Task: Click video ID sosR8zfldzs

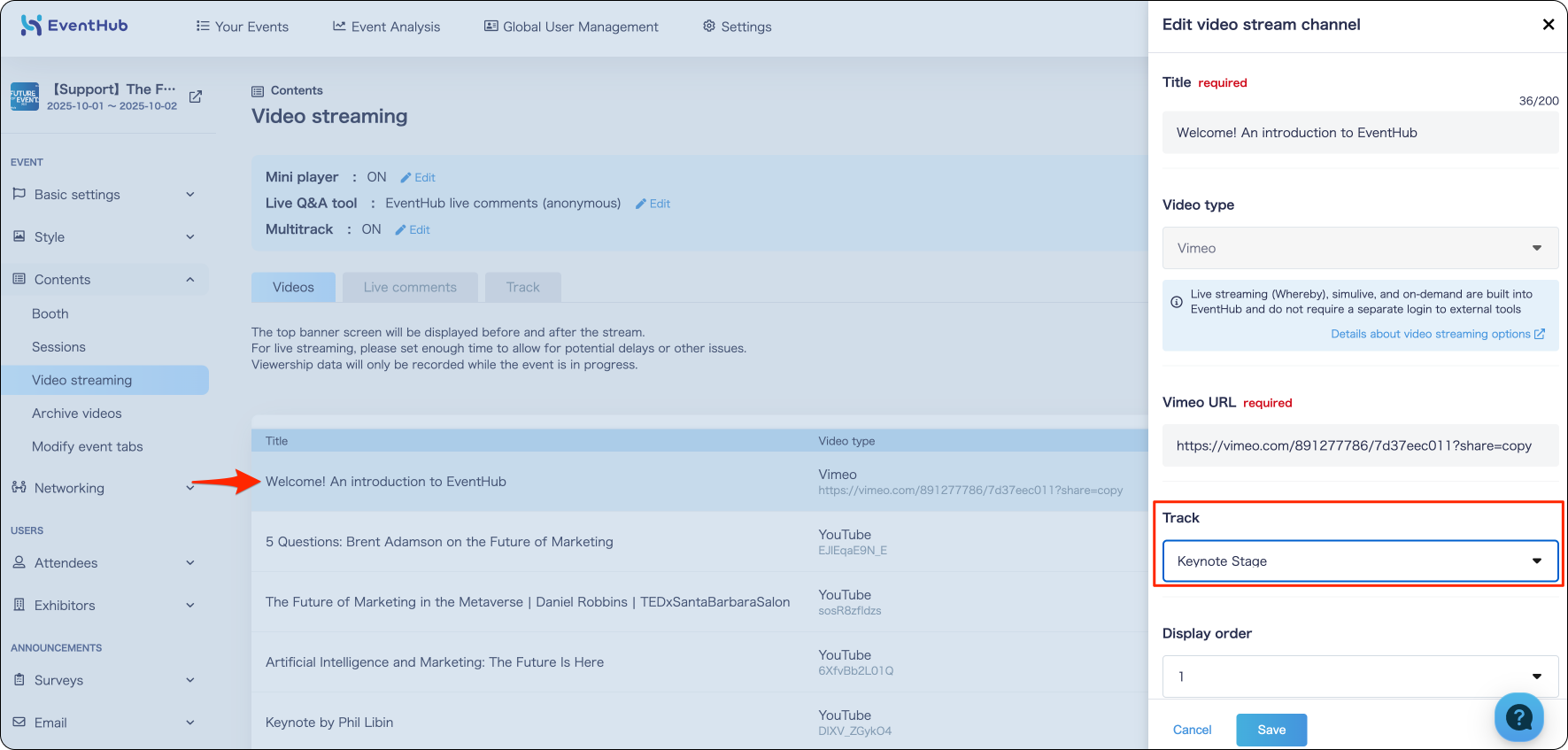Action: [x=850, y=611]
